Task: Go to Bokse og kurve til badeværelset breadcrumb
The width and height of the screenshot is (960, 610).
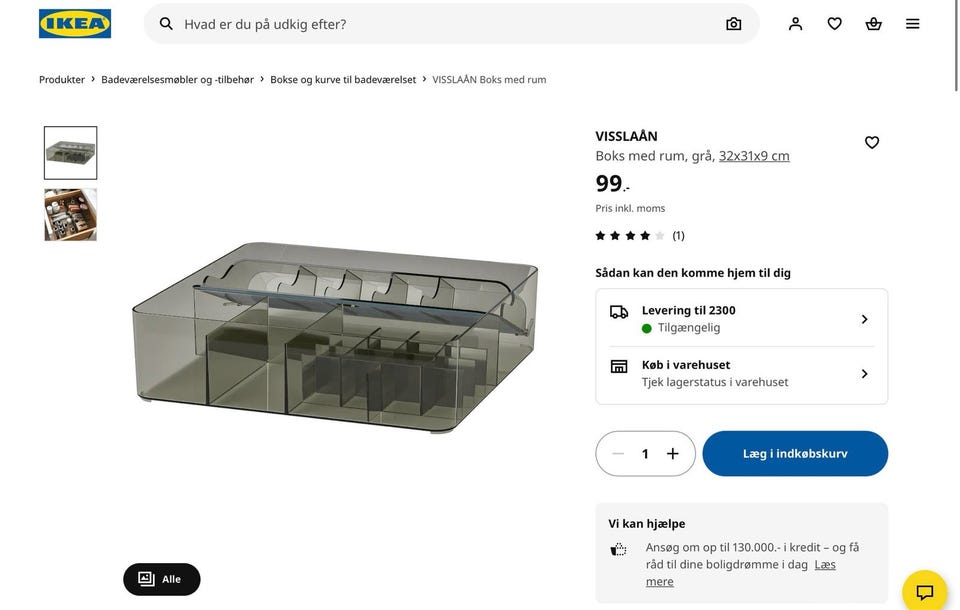Action: 343,80
